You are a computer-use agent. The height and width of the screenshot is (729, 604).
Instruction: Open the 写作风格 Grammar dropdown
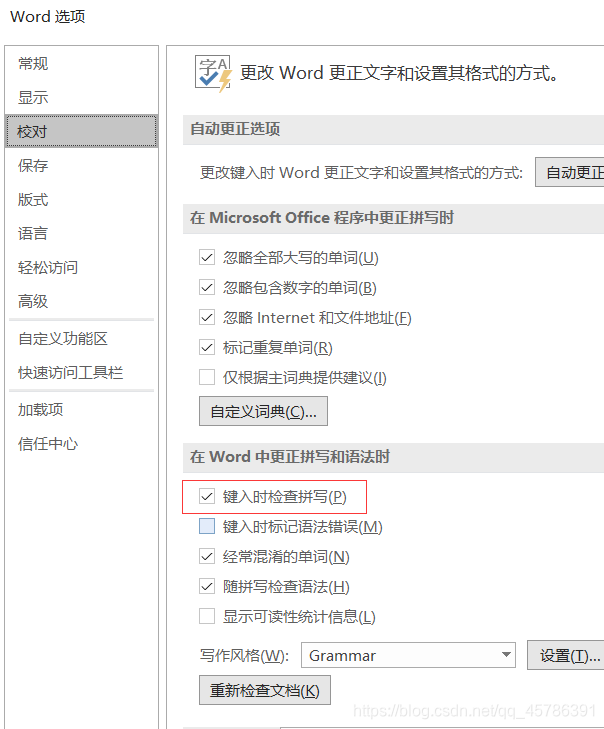pos(408,655)
